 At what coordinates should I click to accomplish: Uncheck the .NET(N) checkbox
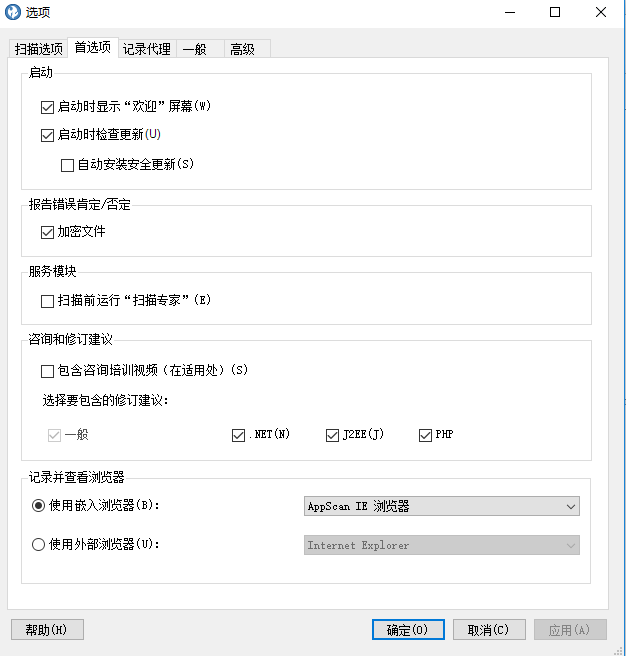[x=238, y=435]
